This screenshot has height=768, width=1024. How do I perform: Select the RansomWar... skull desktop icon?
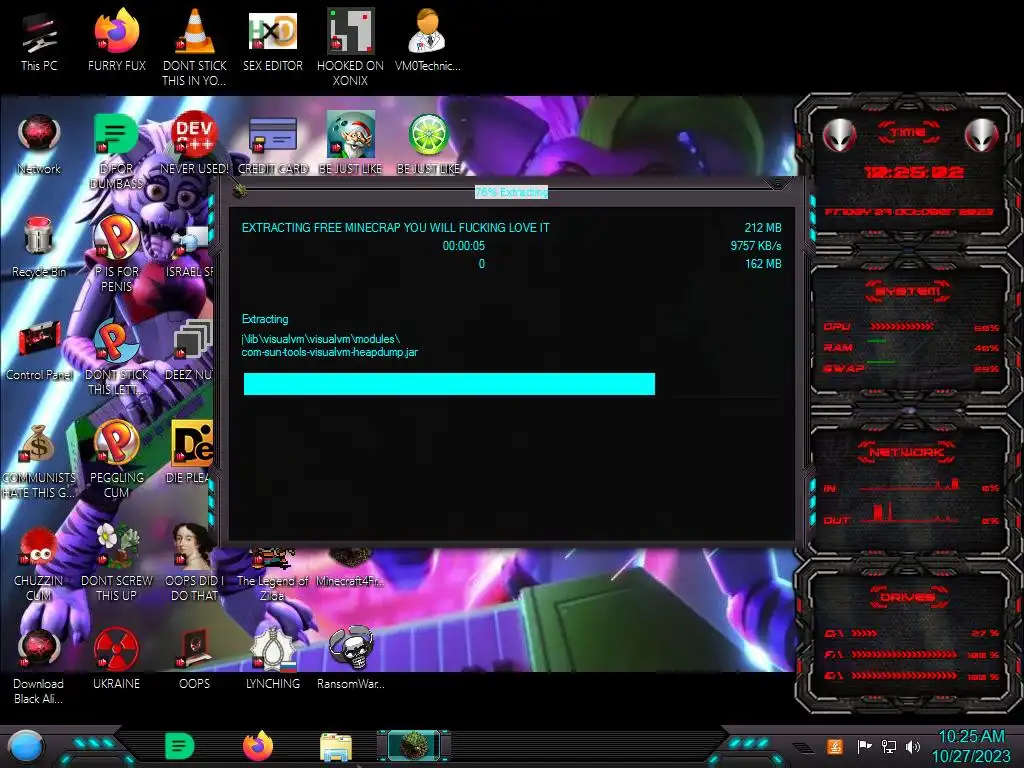351,658
